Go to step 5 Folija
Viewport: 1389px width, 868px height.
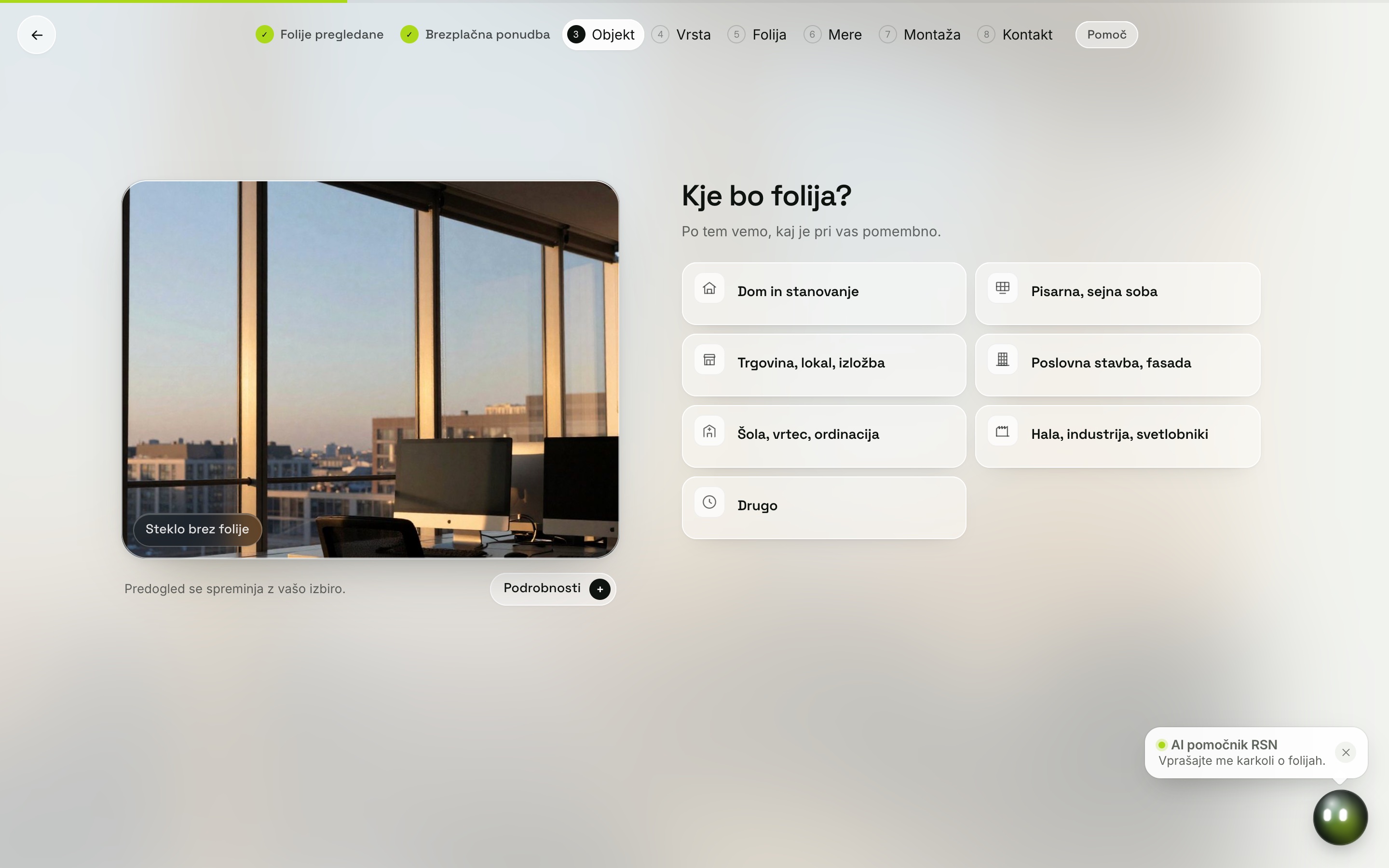[757, 34]
